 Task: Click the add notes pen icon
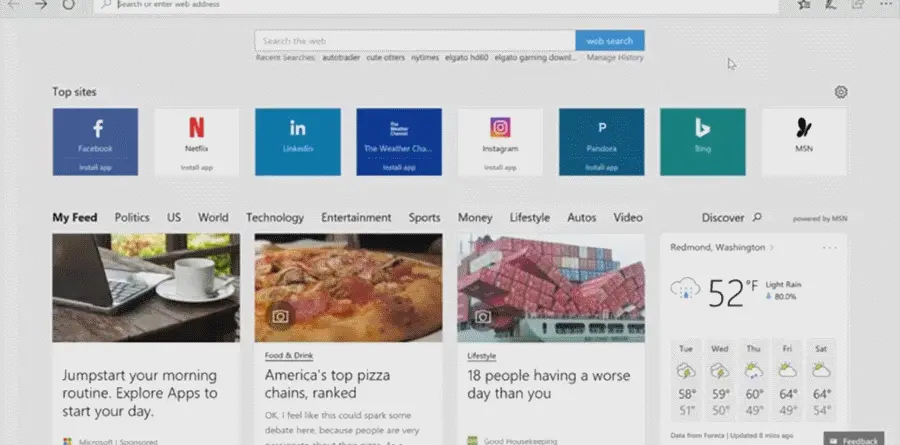pyautogui.click(x=831, y=4)
